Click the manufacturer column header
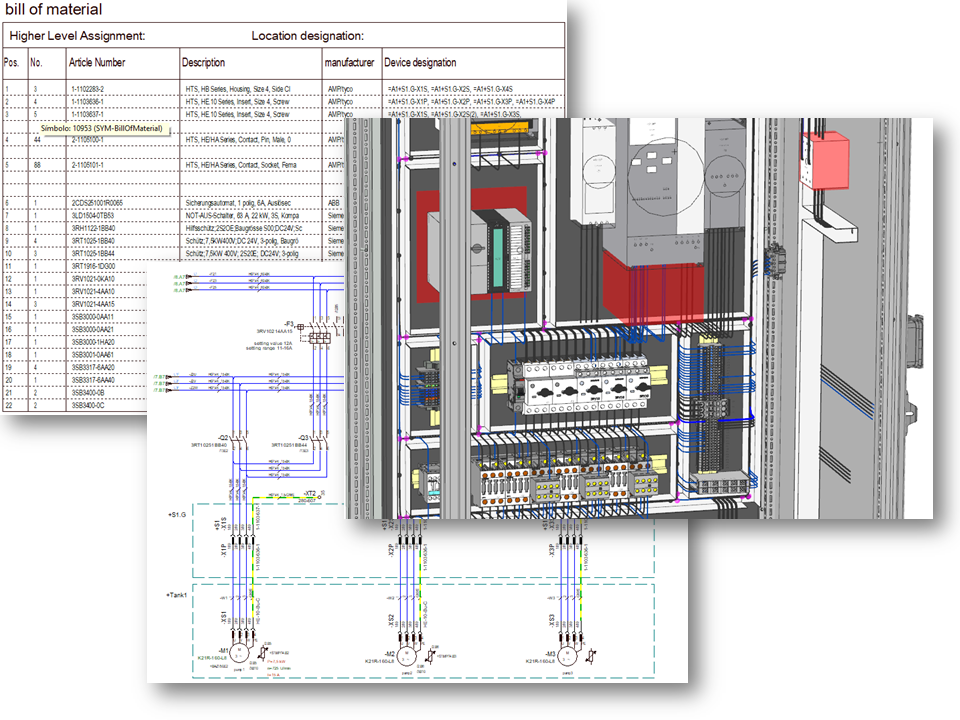This screenshot has width=960, height=720. tap(349, 62)
